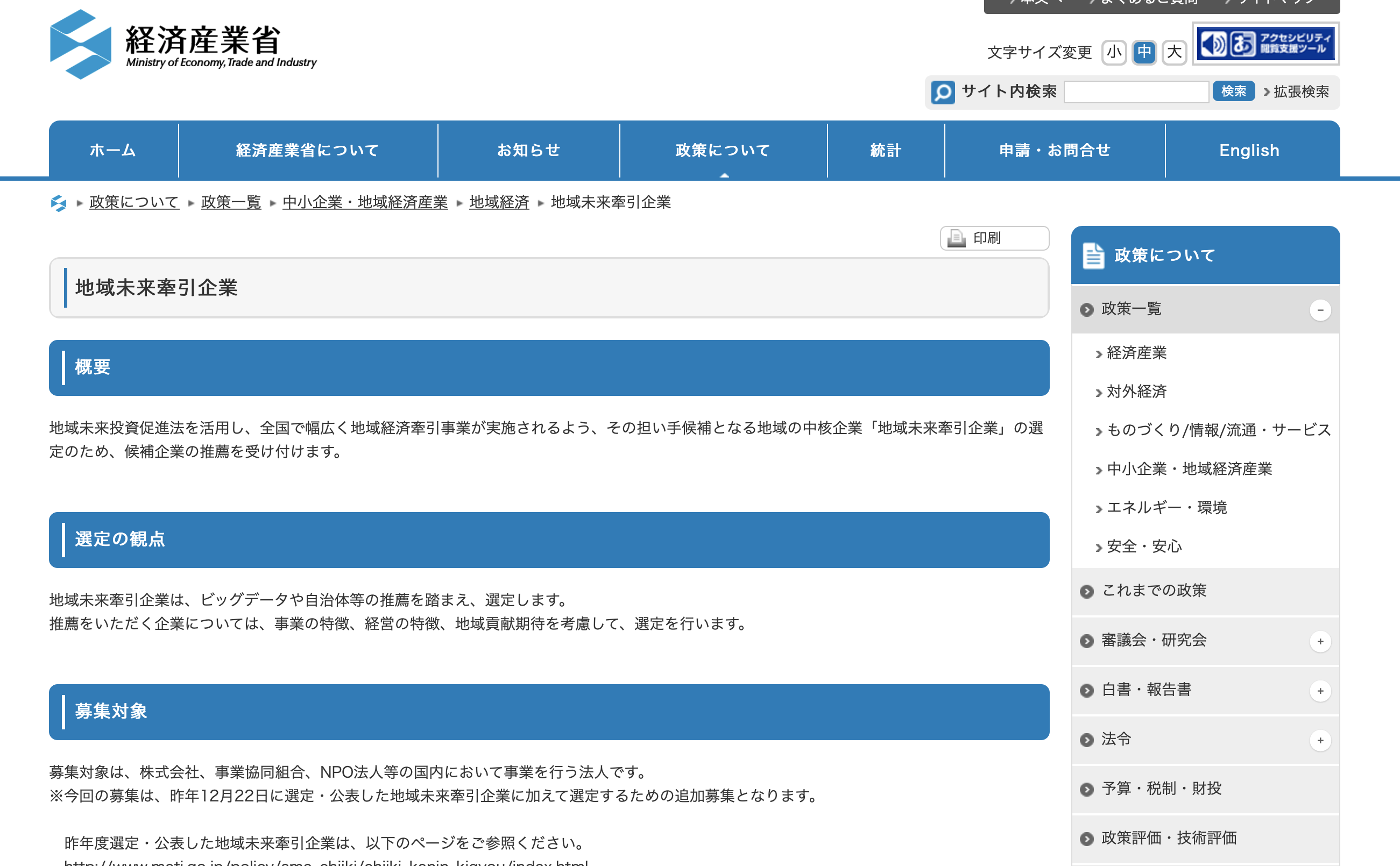Open 安全・安心 sidebar link
Screen dimensions: 1400x866
coord(1144,547)
